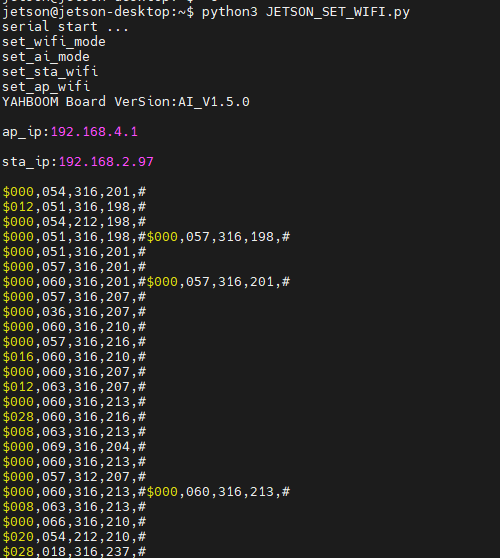Image resolution: width=500 pixels, height=558 pixels.
Task: Click the ap_ip address 192.168.4.1
Action: click(94, 132)
